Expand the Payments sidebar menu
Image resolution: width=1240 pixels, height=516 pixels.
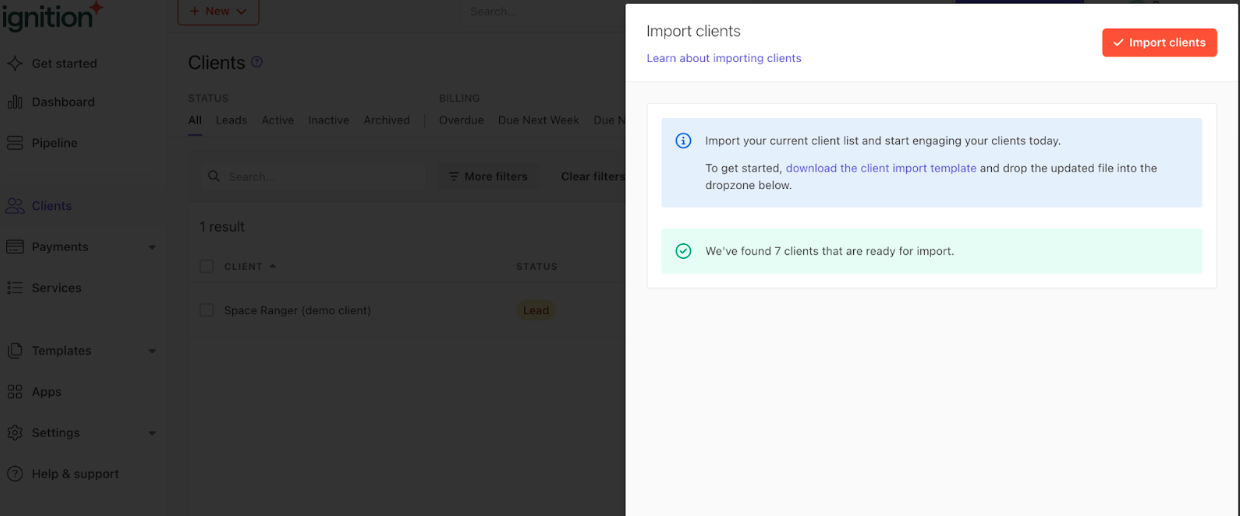coord(152,247)
